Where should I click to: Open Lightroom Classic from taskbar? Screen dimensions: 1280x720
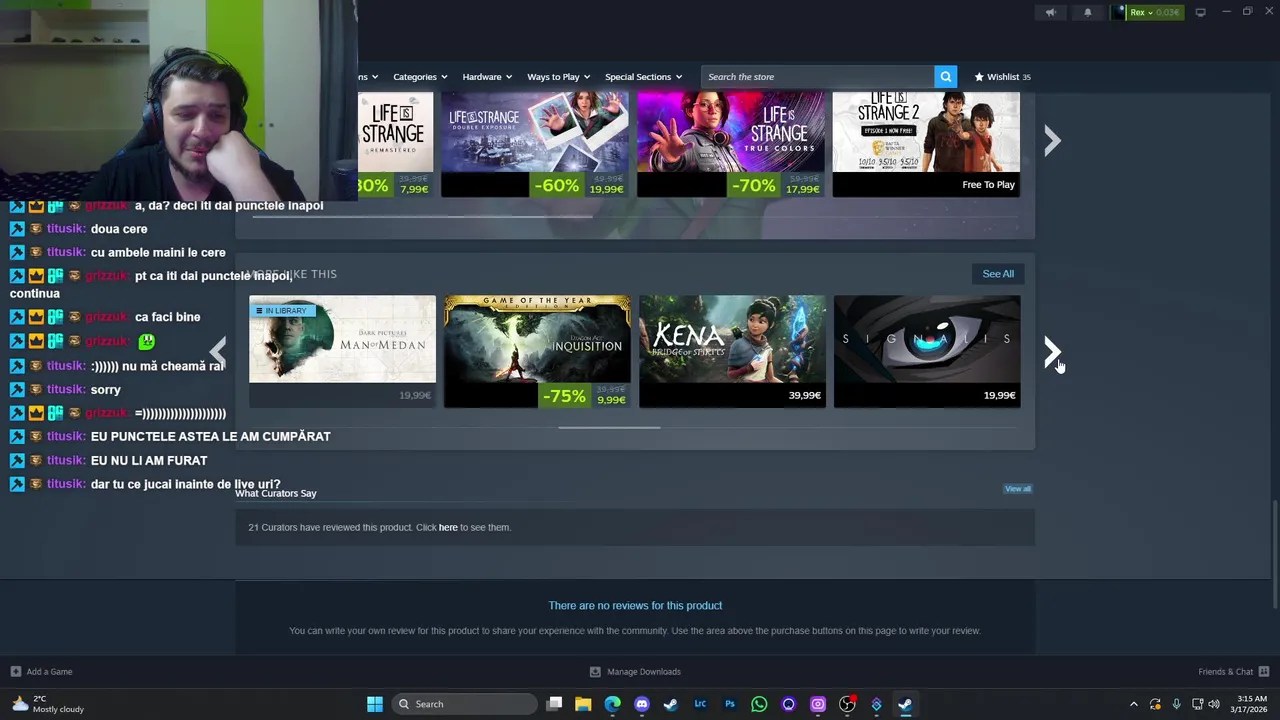(x=700, y=704)
